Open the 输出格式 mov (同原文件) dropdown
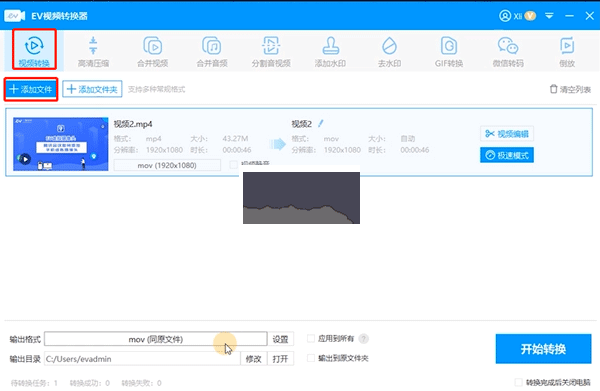 (x=156, y=339)
